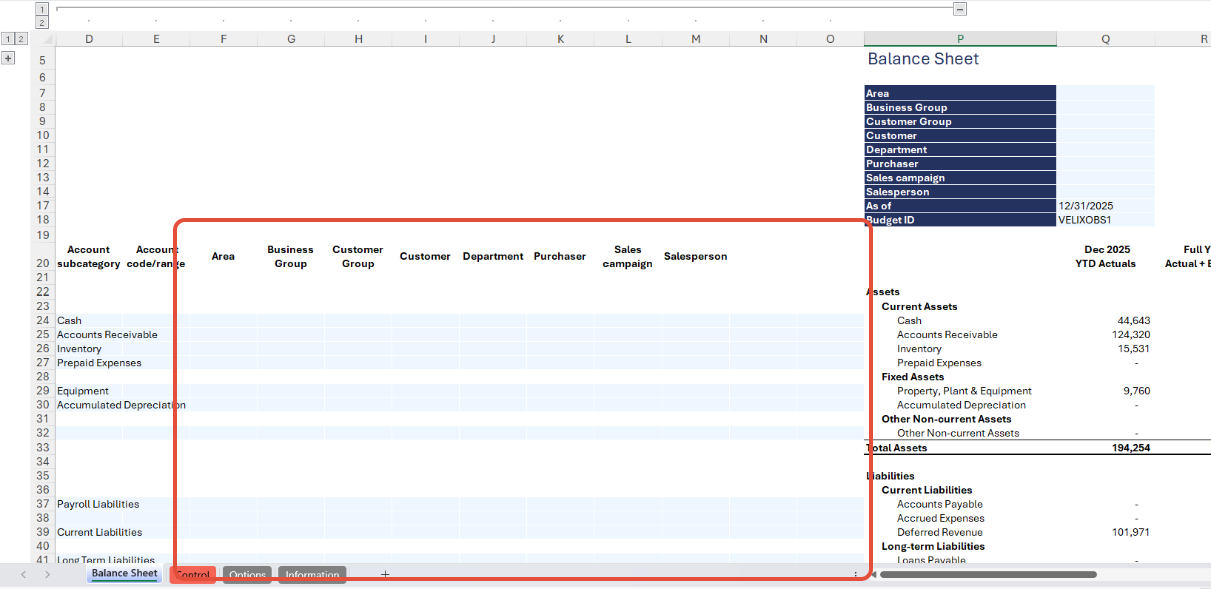Open the Options sheet tab
1211x589 pixels.
pyautogui.click(x=247, y=575)
